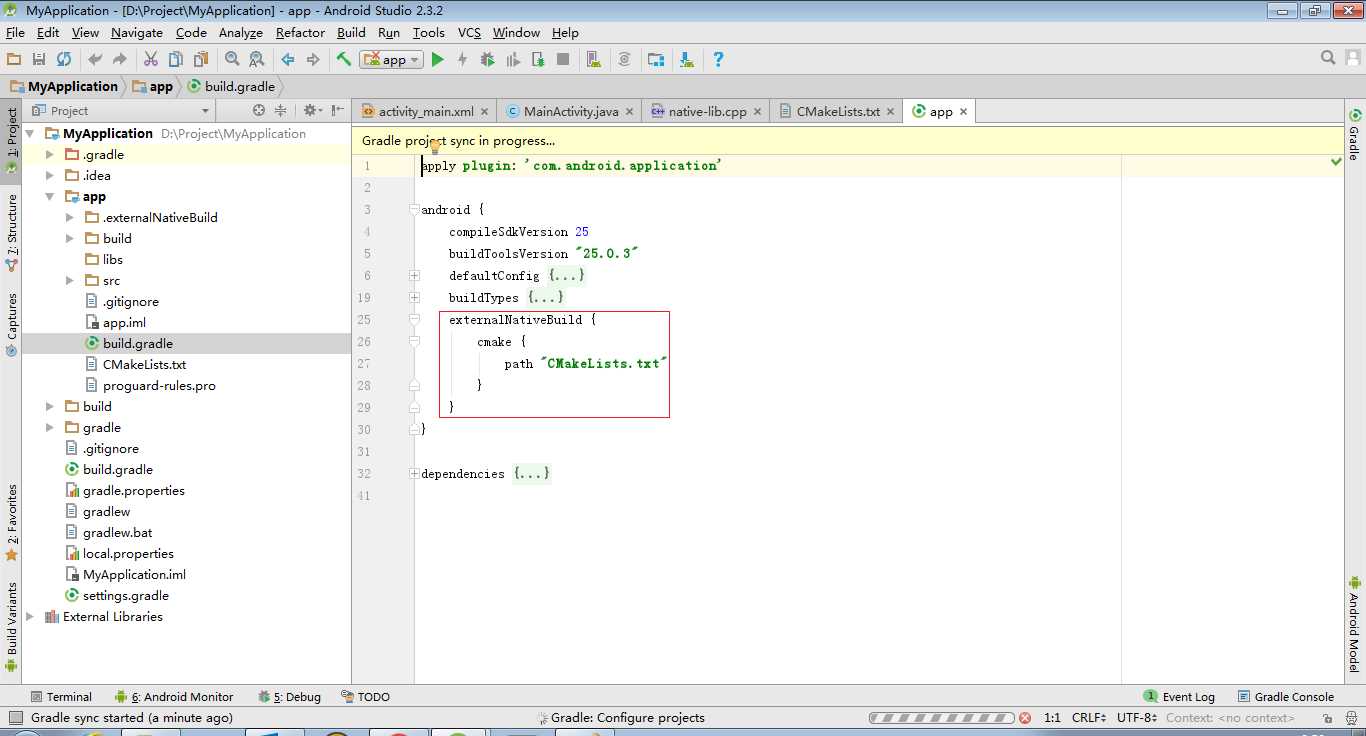Click the Save All toolbar icon
This screenshot has width=1366, height=736.
click(39, 60)
